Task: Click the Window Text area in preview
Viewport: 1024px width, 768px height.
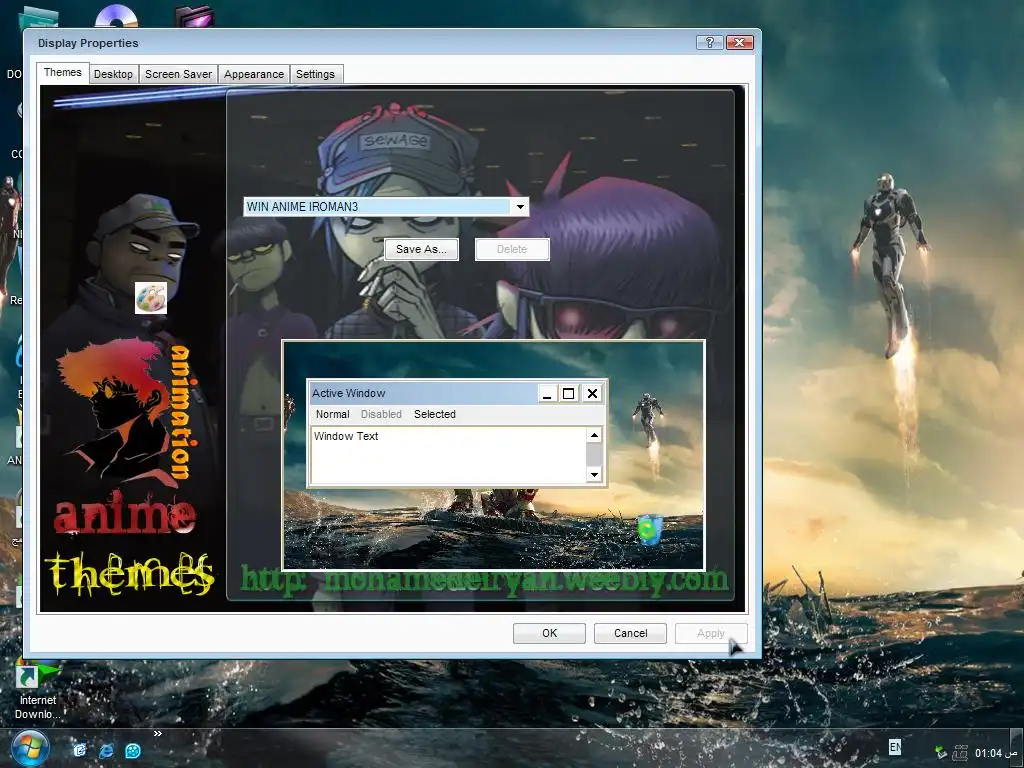Action: click(448, 455)
